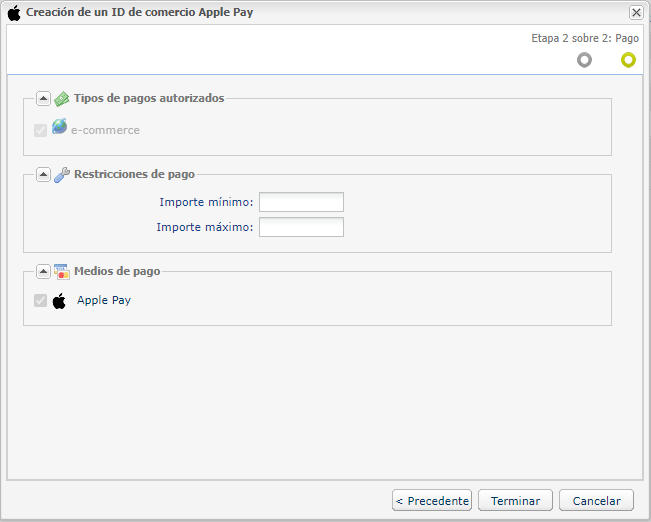This screenshot has height=522, width=651.
Task: Click the yellow step two circle indicator
Action: (628, 60)
